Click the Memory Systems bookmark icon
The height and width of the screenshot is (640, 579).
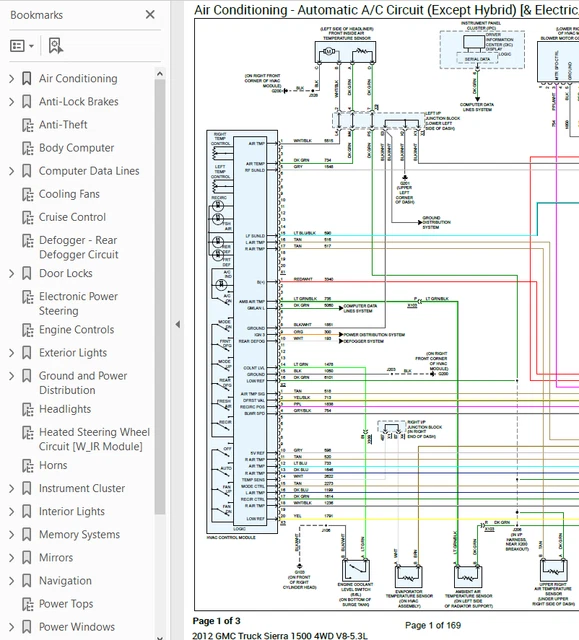(x=27, y=535)
